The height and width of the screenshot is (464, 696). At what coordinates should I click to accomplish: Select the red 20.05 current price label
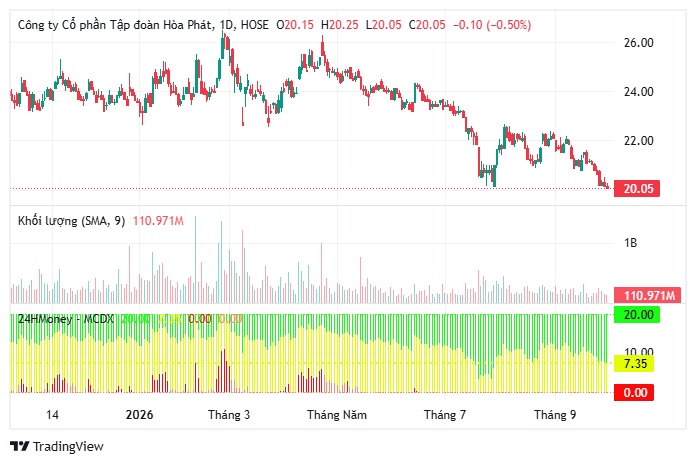[x=637, y=189]
